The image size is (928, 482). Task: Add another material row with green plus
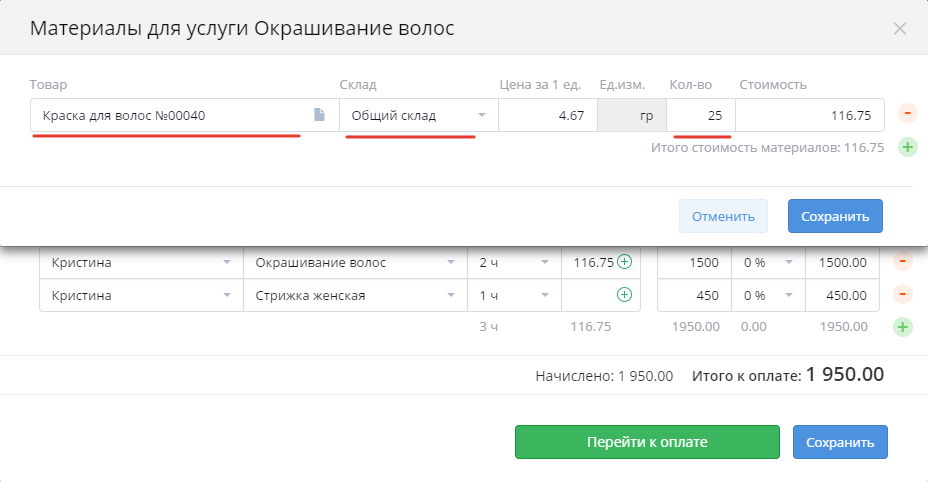coord(907,147)
